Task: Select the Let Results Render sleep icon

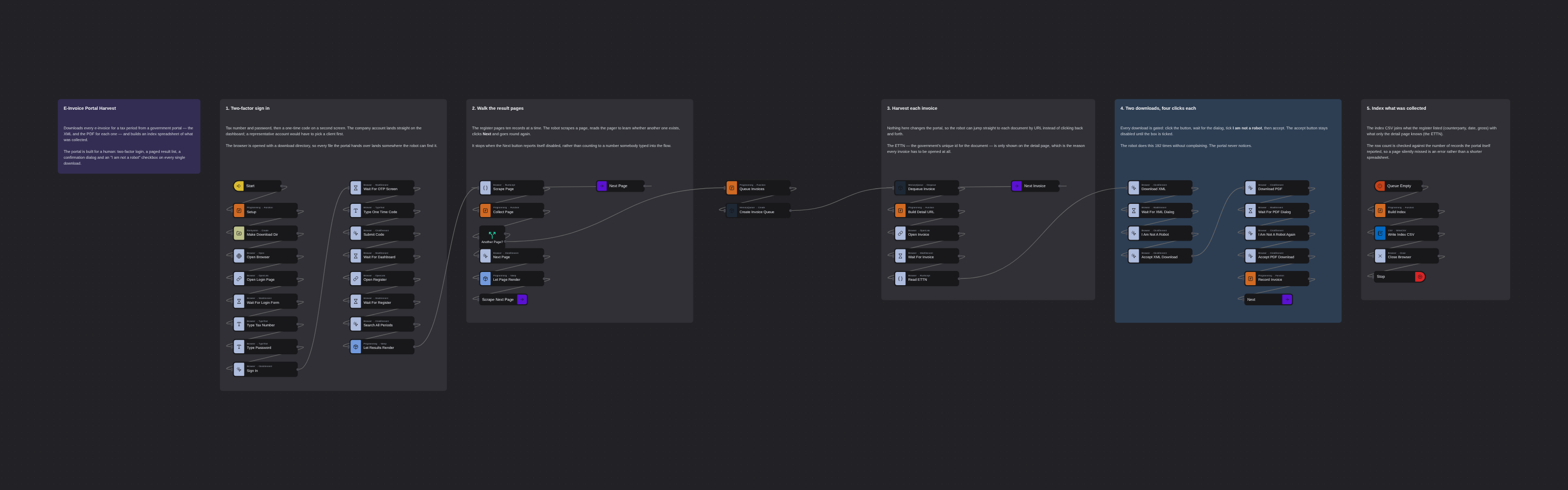Action: coord(355,346)
